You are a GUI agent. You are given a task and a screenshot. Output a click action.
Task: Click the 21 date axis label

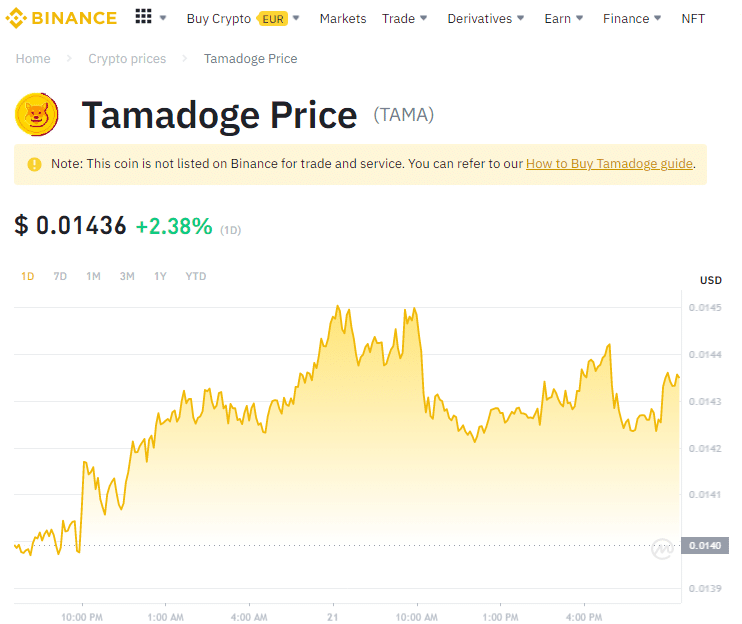click(x=333, y=617)
